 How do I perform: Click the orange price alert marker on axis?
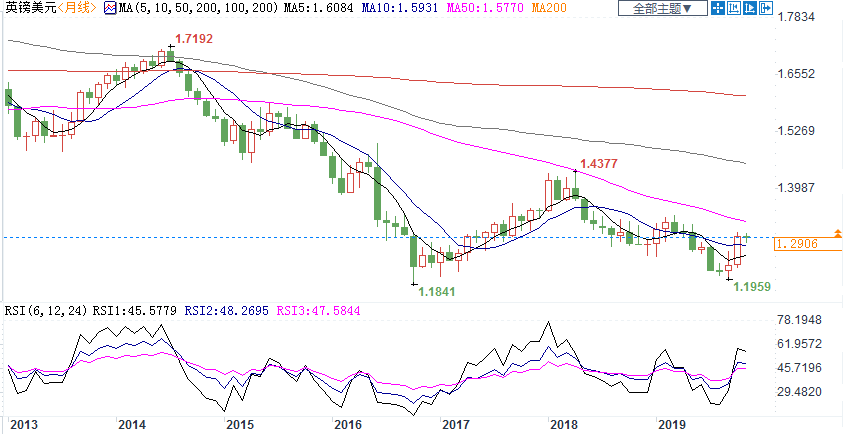point(837,232)
